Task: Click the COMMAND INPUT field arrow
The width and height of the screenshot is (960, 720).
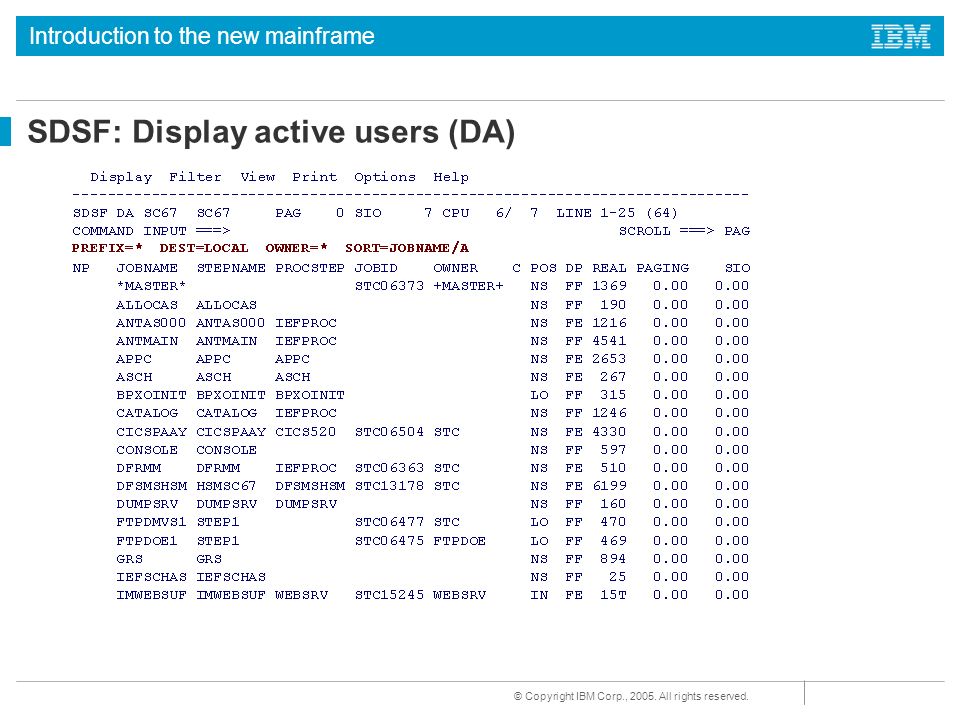Action: coord(213,231)
